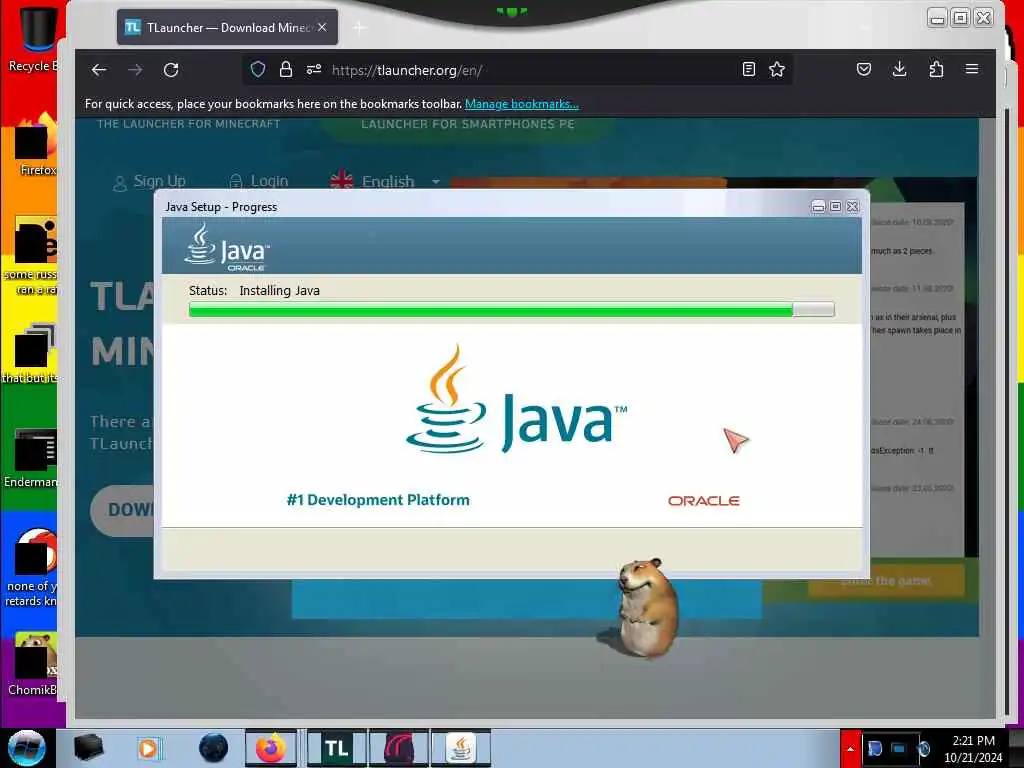
Task: Open the TL launcher taskbar button
Action: 336,748
